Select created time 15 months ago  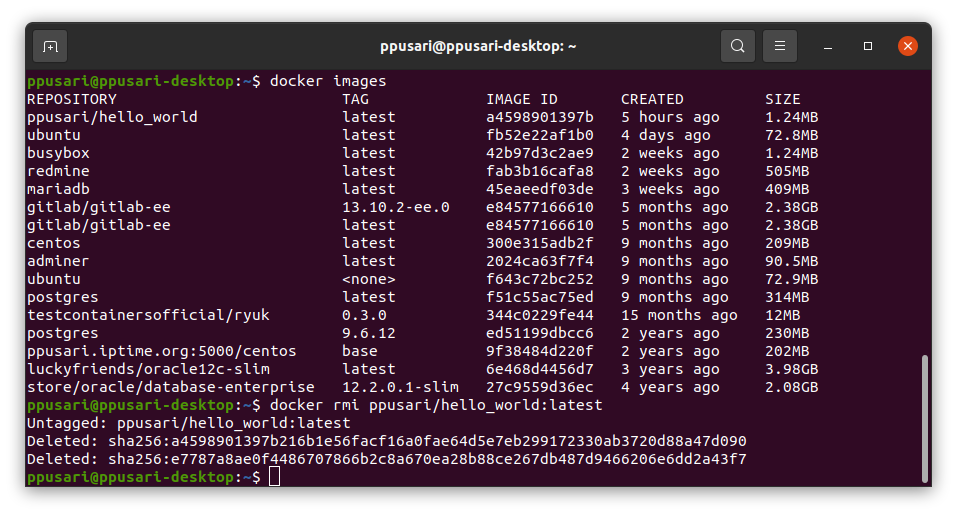(x=679, y=315)
